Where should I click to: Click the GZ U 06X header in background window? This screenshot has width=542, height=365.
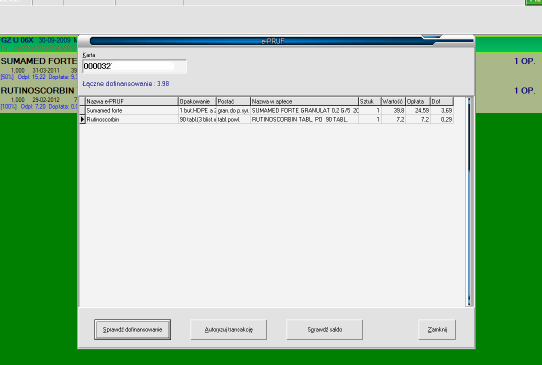(17, 40)
